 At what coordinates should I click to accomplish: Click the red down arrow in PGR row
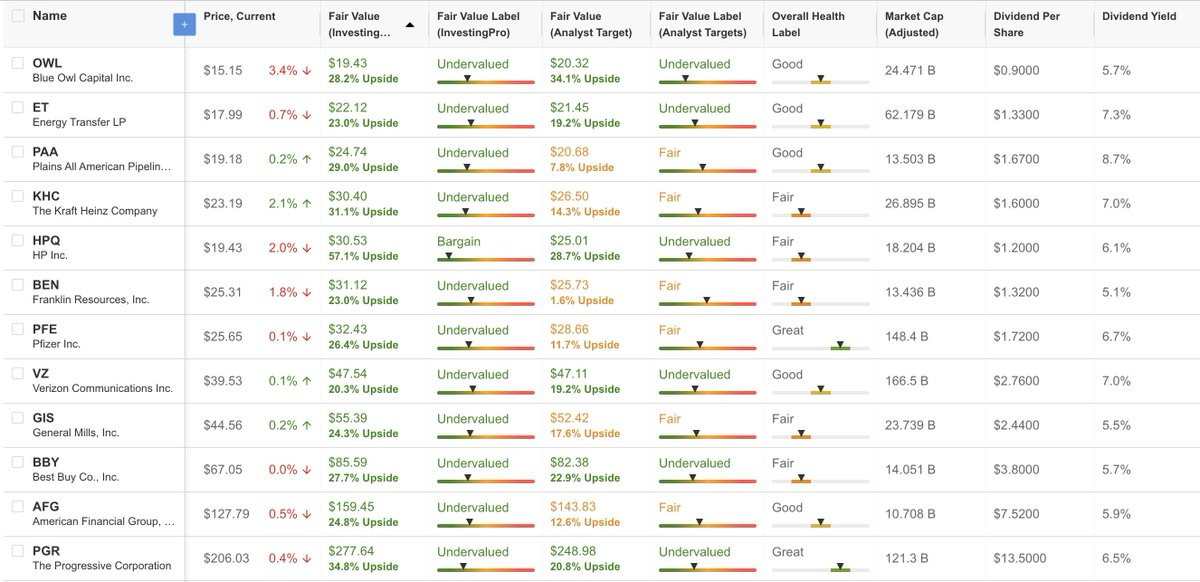pos(307,558)
